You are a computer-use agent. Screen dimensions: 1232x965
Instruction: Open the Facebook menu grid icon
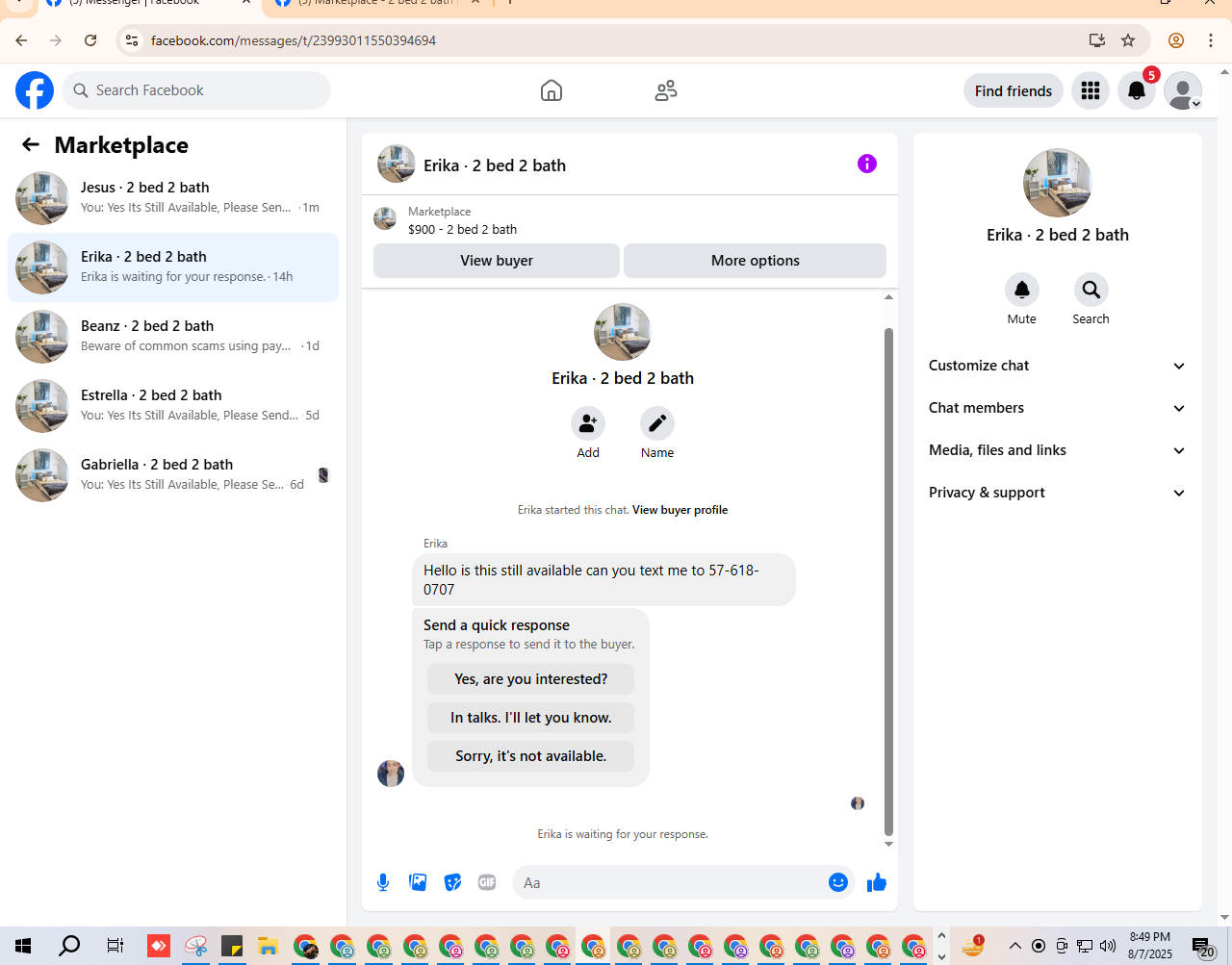pos(1091,90)
